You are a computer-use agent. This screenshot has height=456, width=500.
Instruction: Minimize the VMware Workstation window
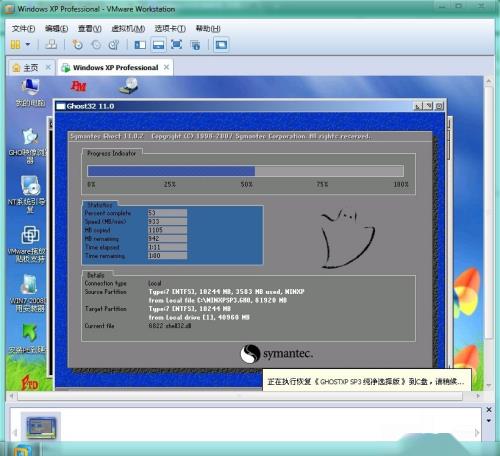click(x=443, y=6)
